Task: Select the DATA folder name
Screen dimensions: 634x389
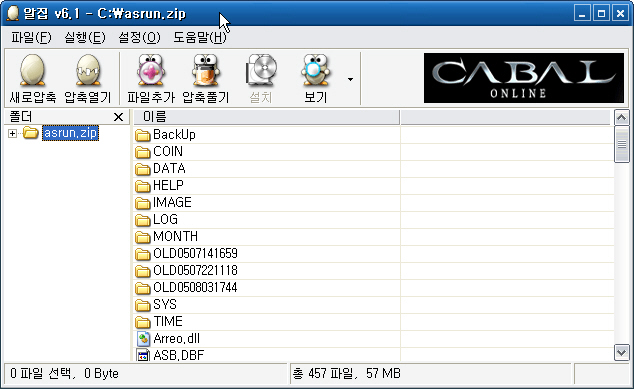Action: coord(169,168)
